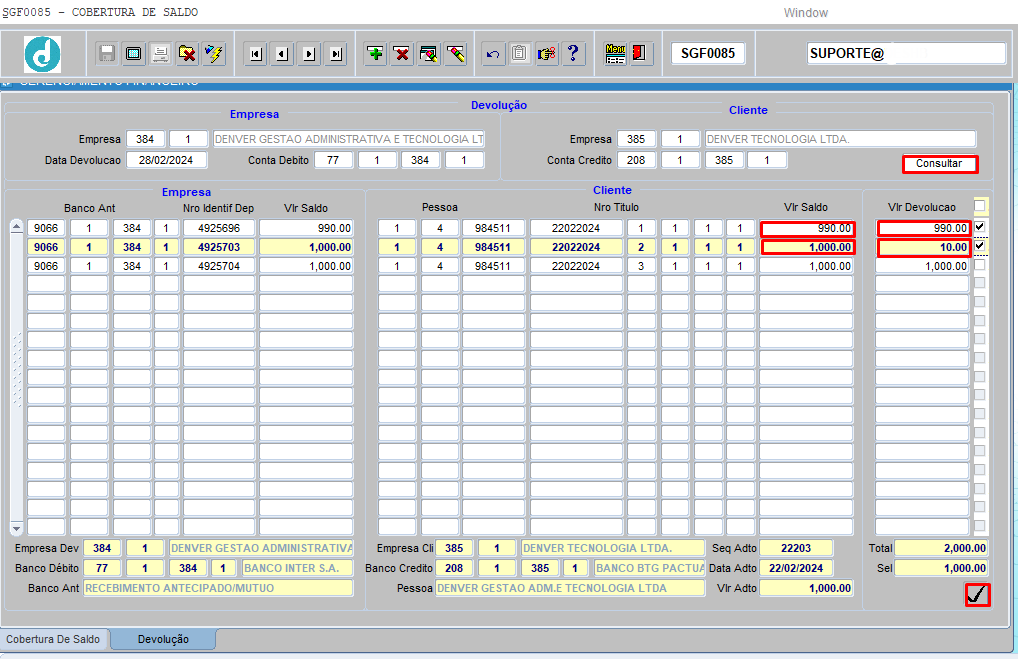Screen dimensions: 1018x659
Task: Click the Vlr Devolucao field showing 10.00
Action: coord(923,247)
